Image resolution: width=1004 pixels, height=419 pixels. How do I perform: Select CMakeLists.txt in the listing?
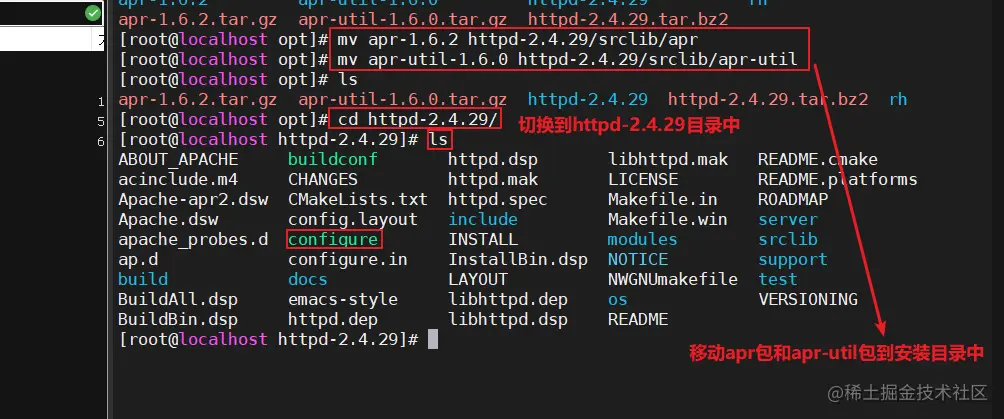coord(358,199)
